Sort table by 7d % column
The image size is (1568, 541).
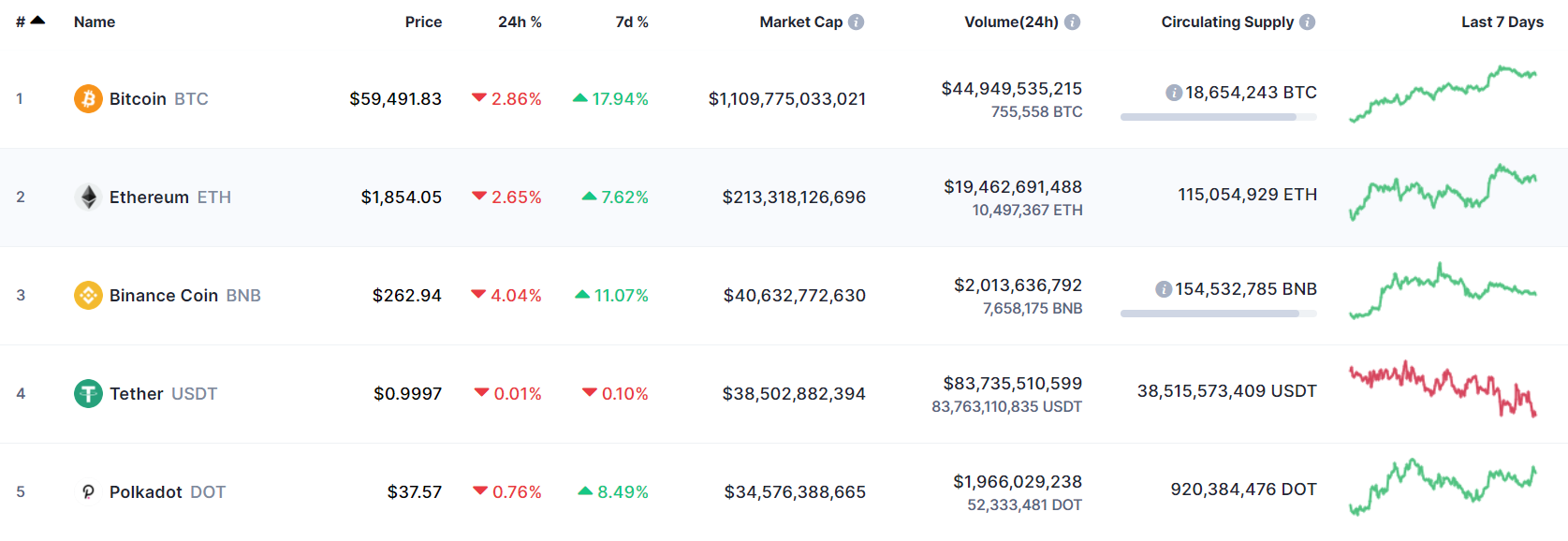coord(632,22)
